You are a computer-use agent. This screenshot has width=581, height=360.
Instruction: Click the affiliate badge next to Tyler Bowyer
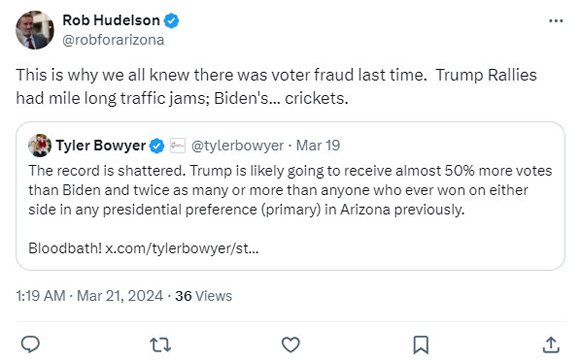(177, 146)
